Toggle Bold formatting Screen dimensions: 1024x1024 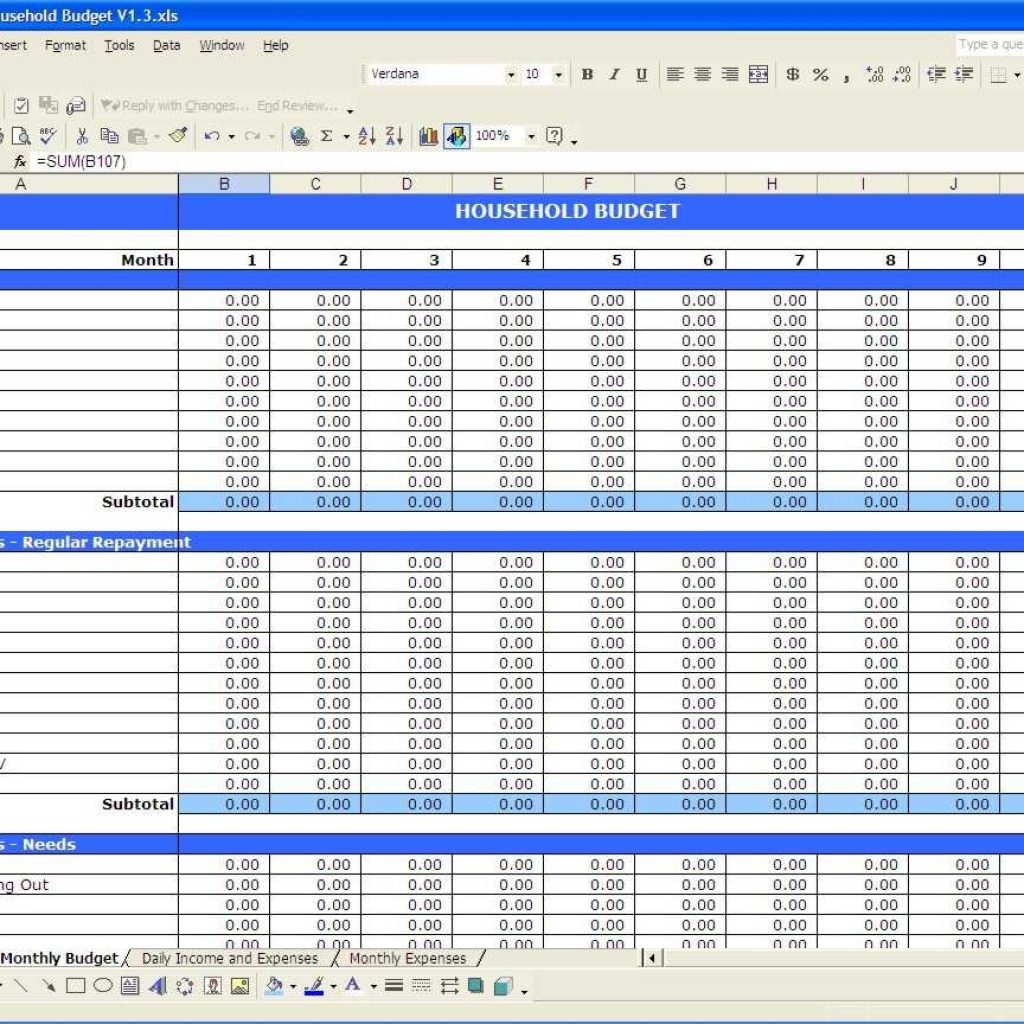click(587, 74)
